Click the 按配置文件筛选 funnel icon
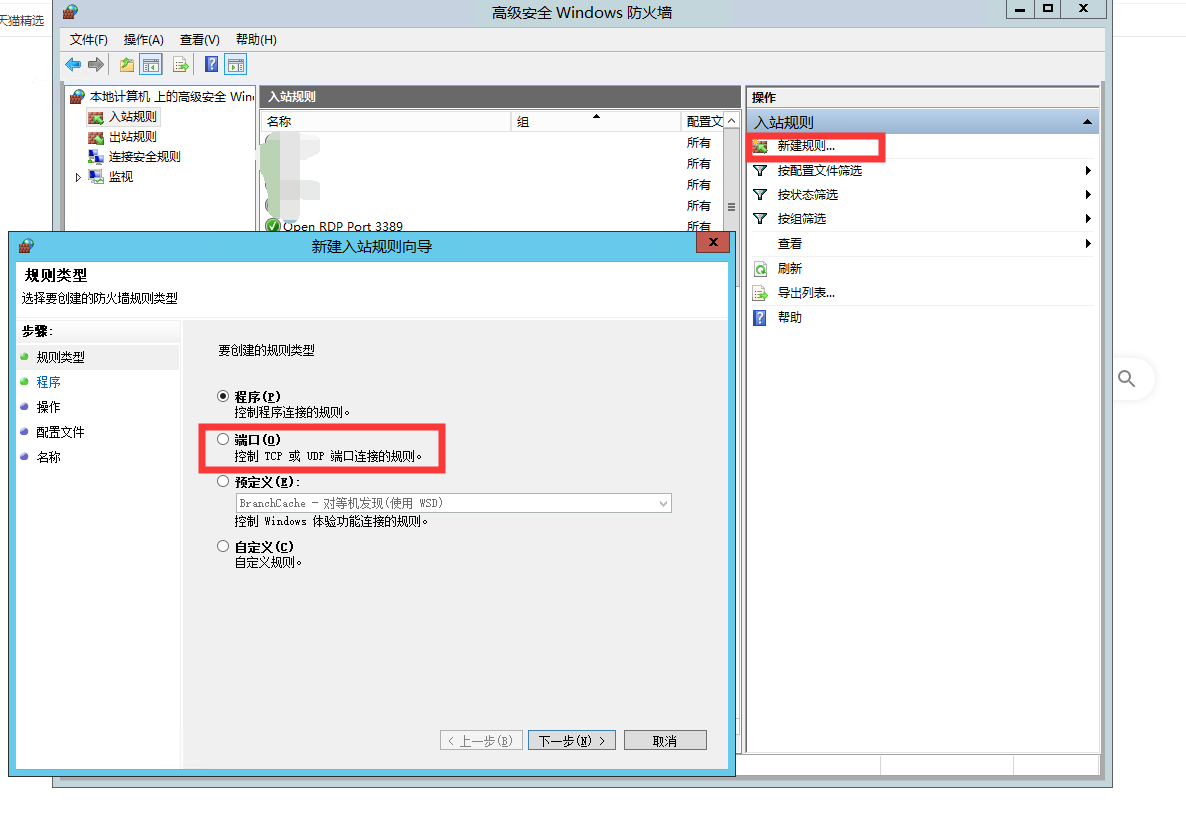1186x824 pixels. point(760,170)
